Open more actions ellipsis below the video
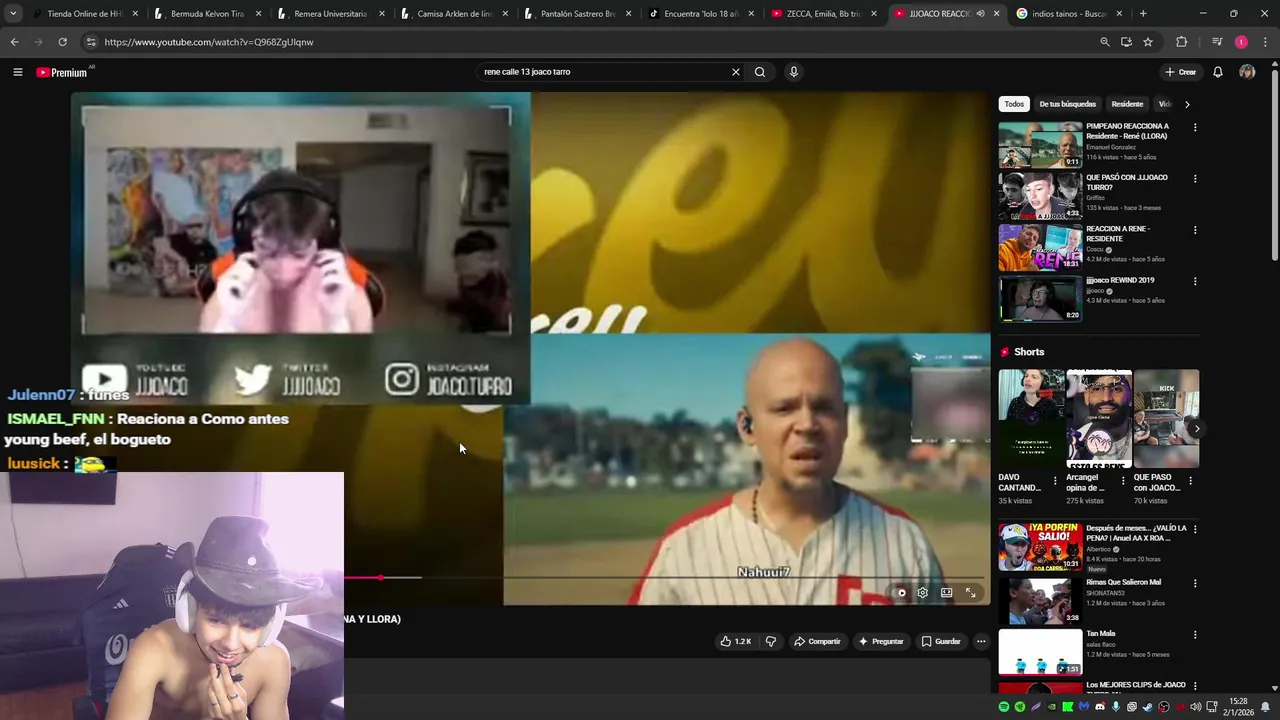The image size is (1280, 720). coord(981,641)
